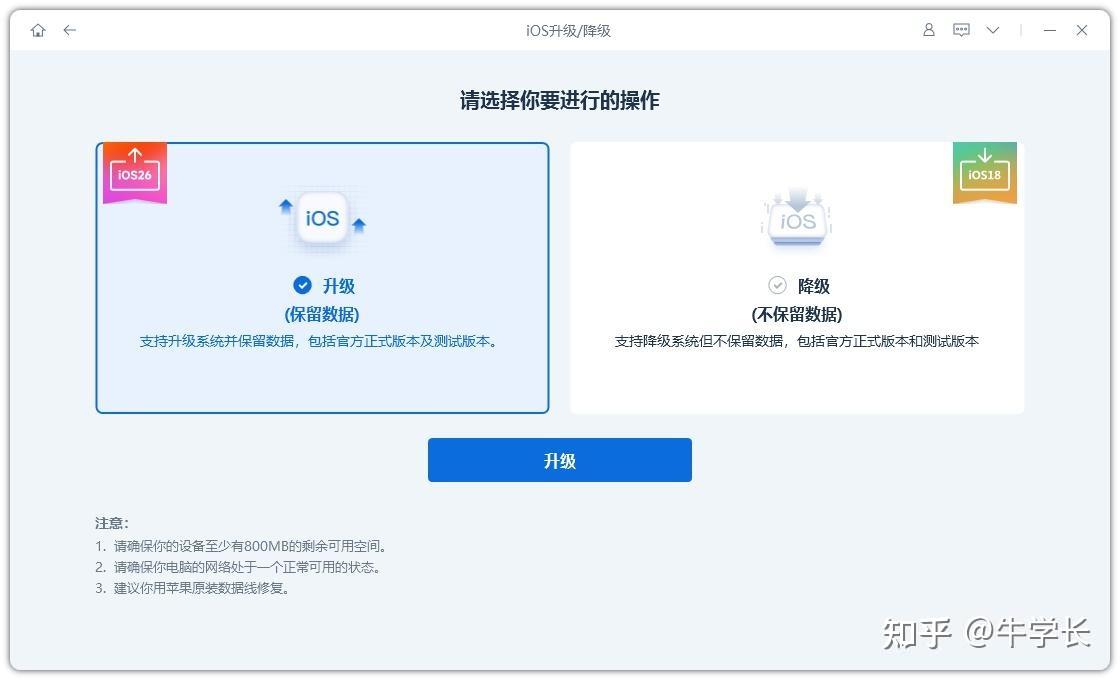
Task: Click the back arrow icon
Action: [69, 30]
